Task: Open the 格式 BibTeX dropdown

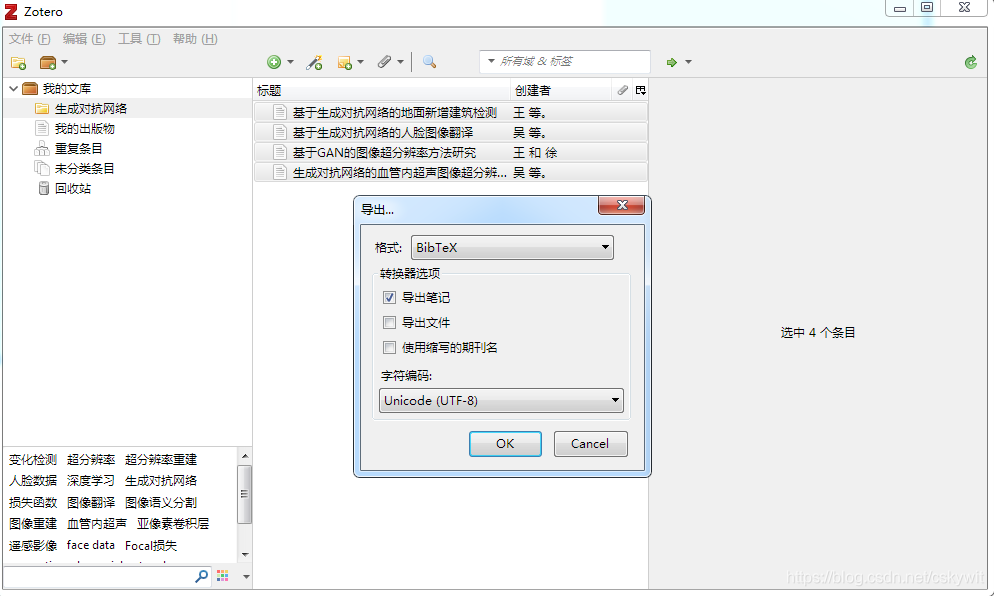Action: 512,247
